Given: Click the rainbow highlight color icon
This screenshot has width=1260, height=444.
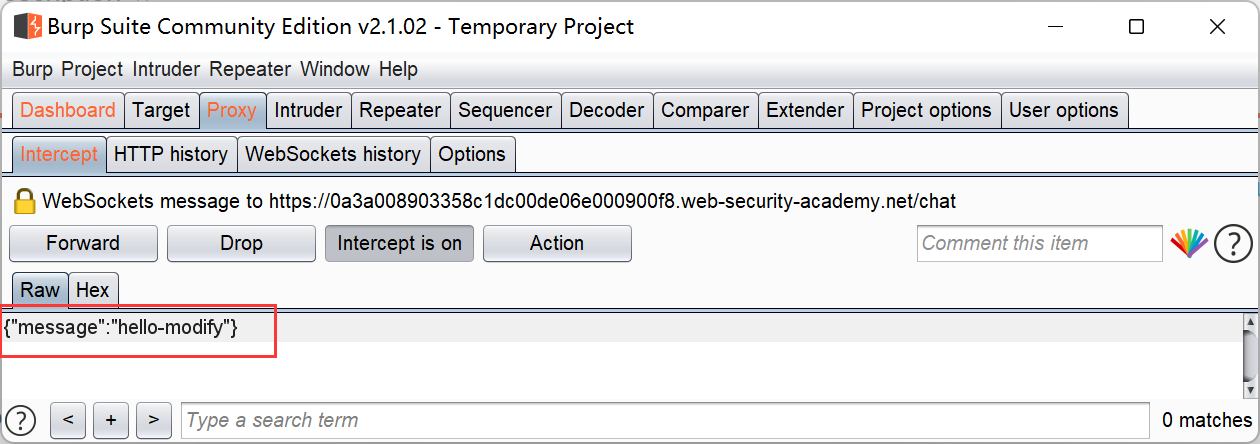Looking at the screenshot, I should (1189, 243).
